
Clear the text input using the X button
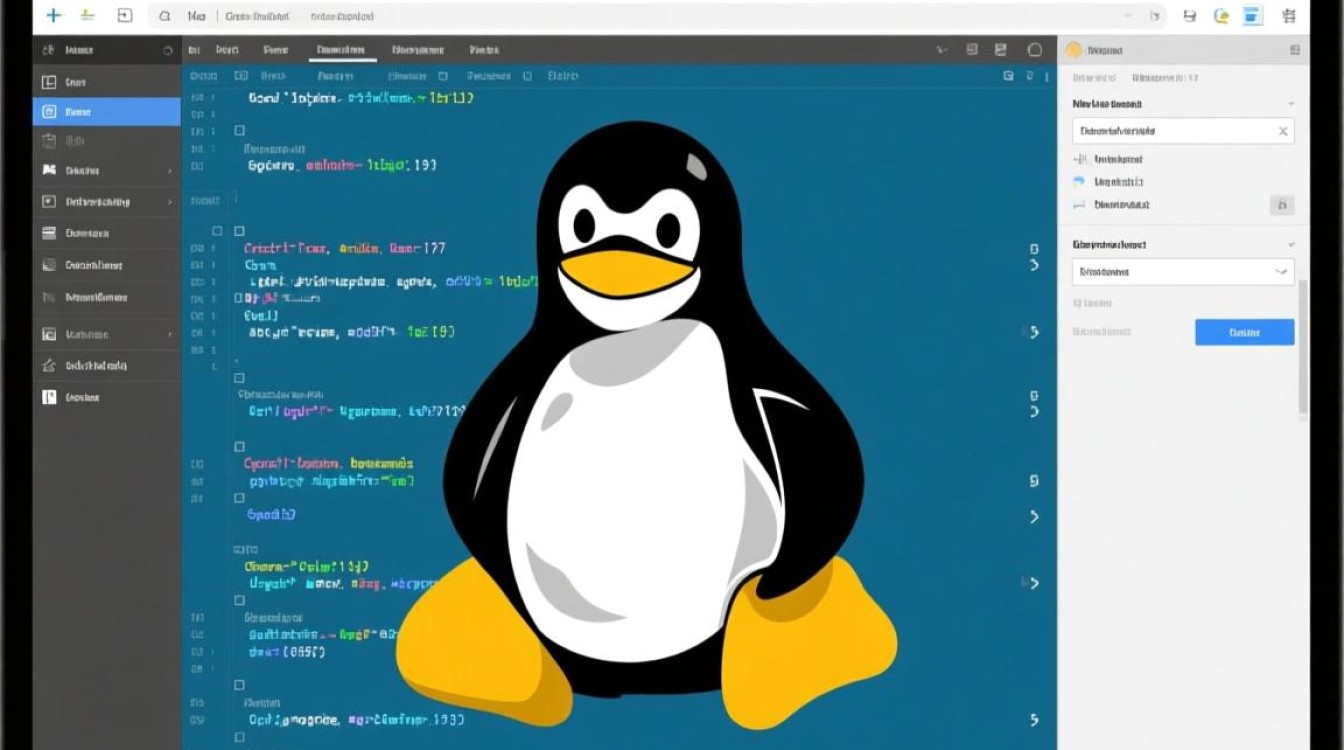click(1285, 131)
